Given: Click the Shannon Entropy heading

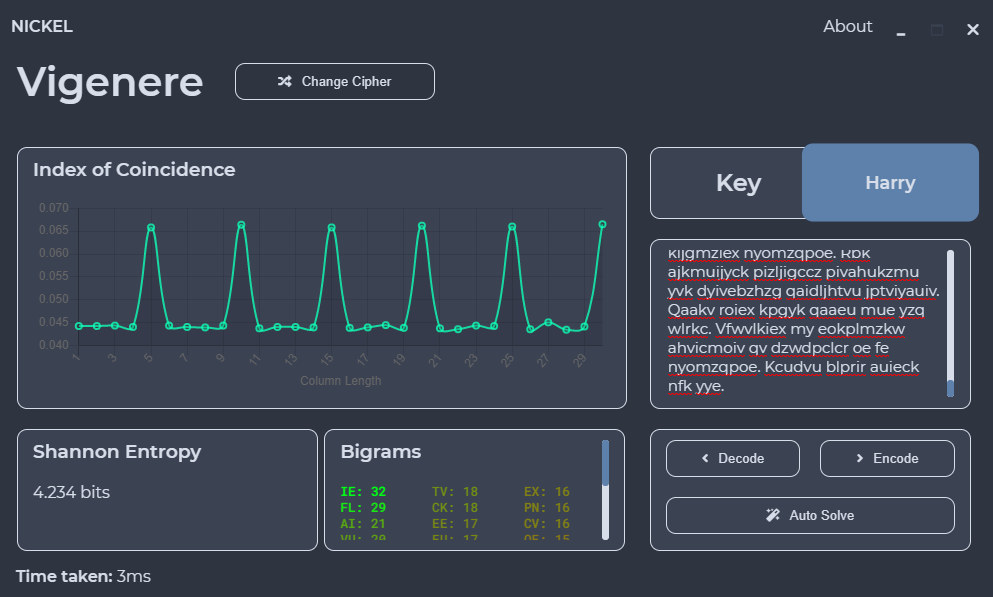Looking at the screenshot, I should click(x=117, y=452).
